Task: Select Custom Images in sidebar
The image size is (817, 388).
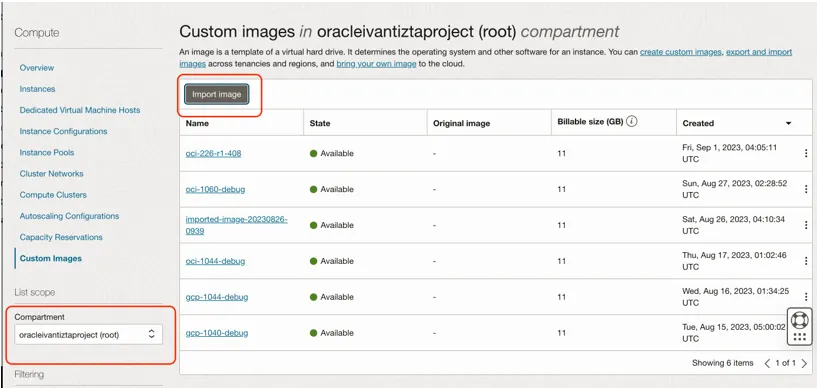Action: coord(51,258)
